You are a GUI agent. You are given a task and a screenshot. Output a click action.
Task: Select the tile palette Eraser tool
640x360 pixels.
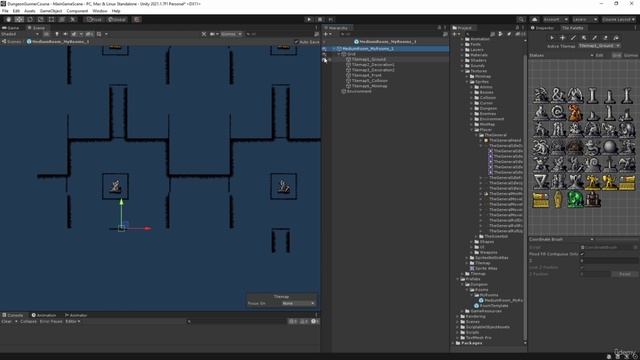click(x=605, y=38)
